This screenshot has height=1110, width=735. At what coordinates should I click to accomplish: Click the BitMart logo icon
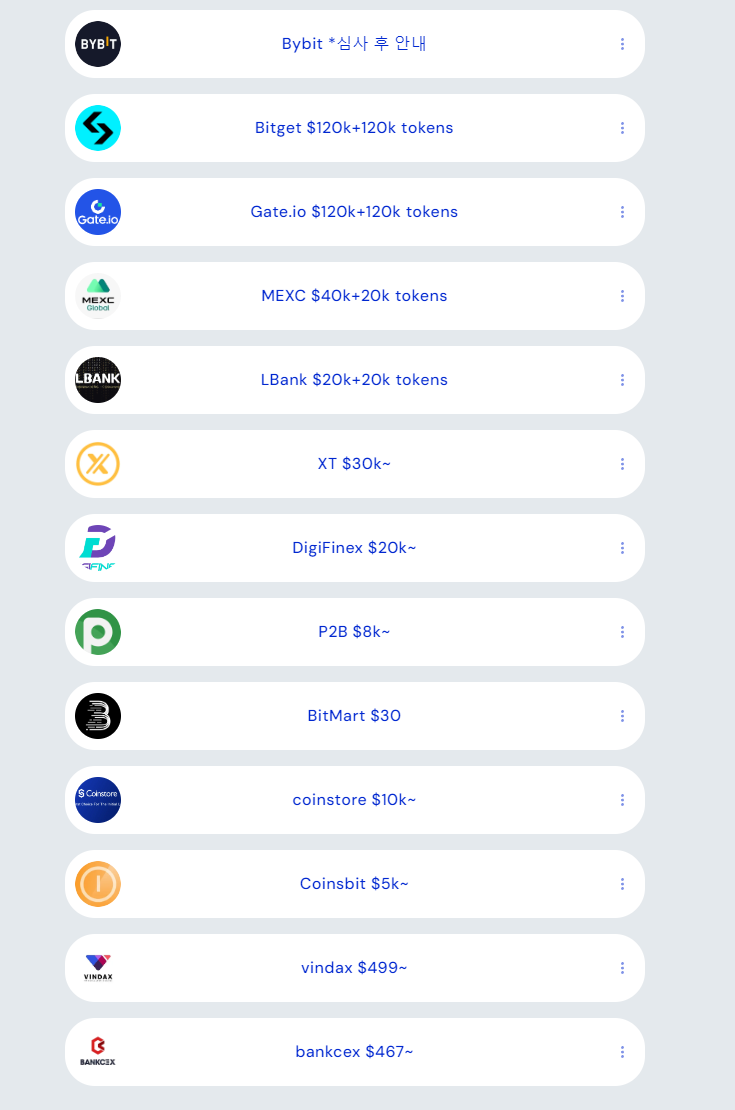(x=98, y=716)
